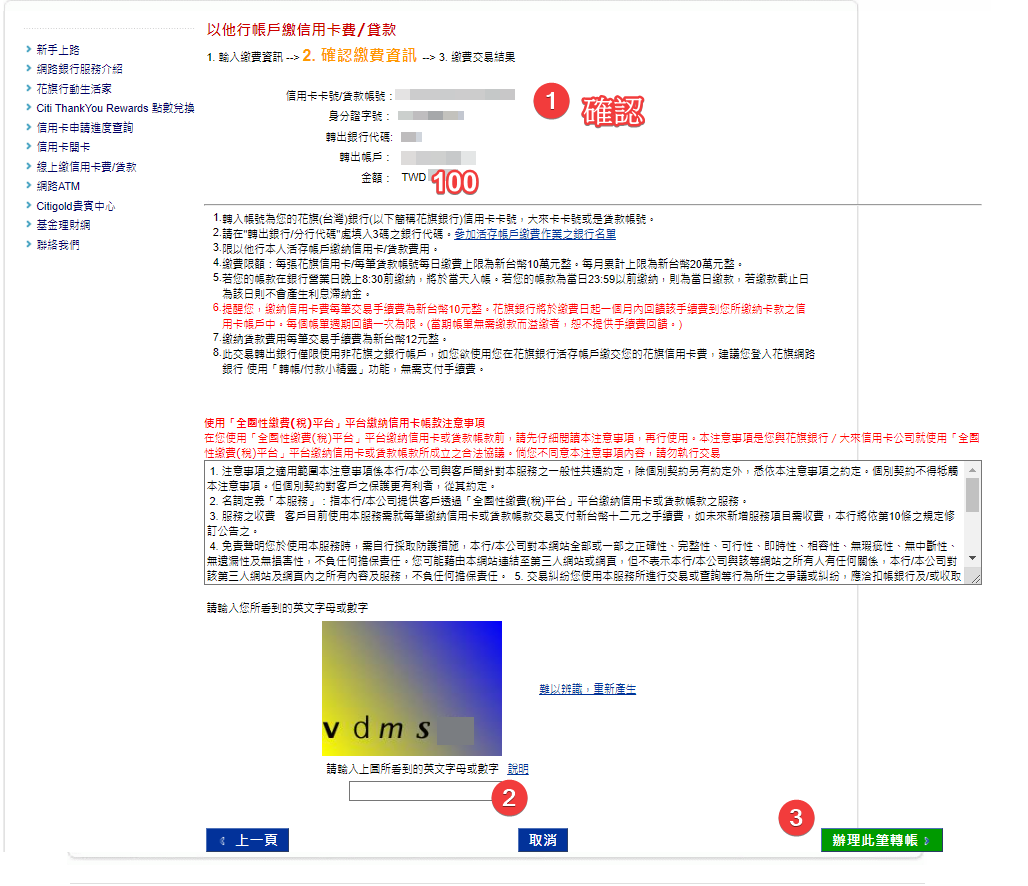The image size is (1028, 886).
Task: Submit with 辦理此筆轉帳 green button
Action: (881, 840)
